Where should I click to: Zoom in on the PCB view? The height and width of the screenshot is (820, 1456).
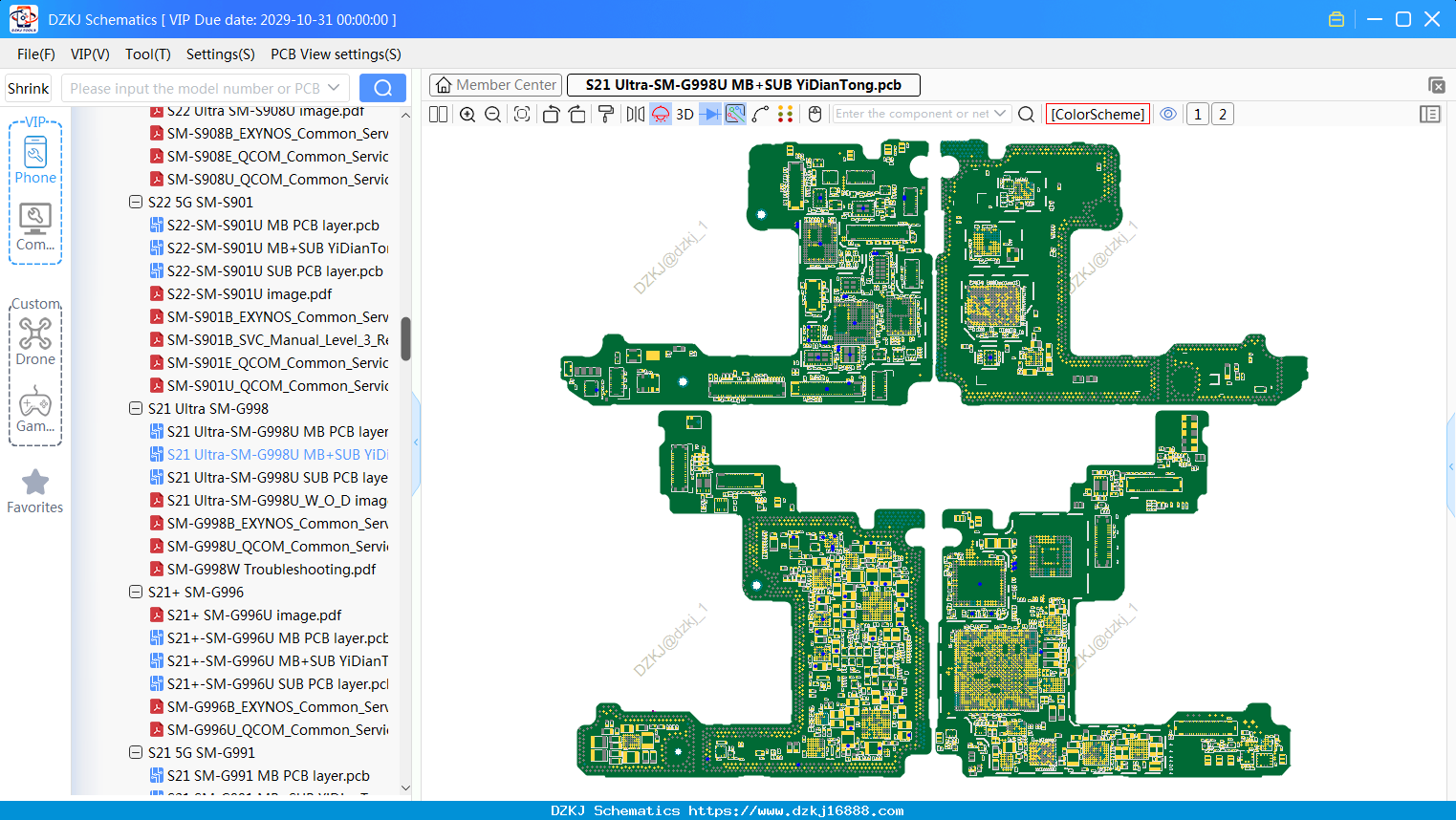coord(467,115)
